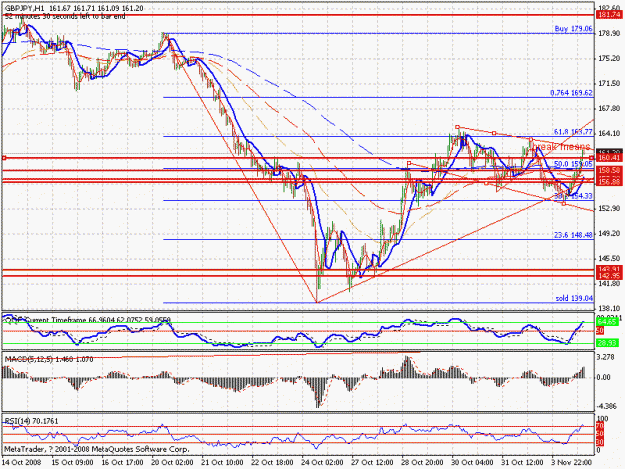Image resolution: width=625 pixels, height=469 pixels.
Task: Click the 167.80 price axis value
Action: tap(609, 108)
